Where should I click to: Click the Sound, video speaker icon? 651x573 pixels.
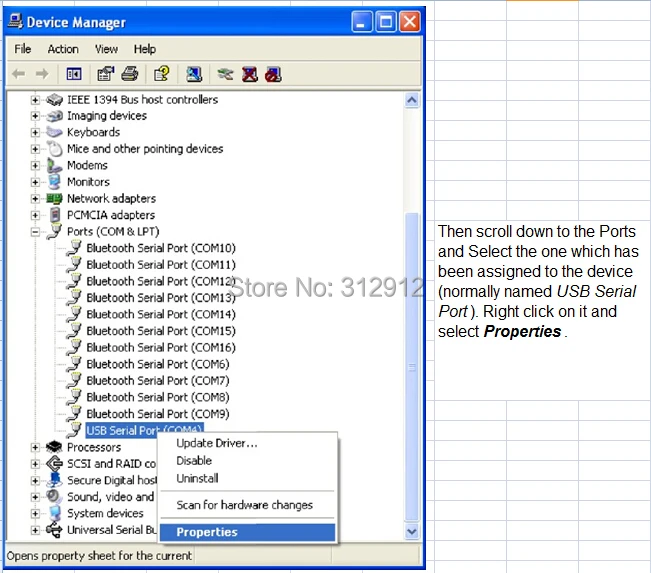54,497
